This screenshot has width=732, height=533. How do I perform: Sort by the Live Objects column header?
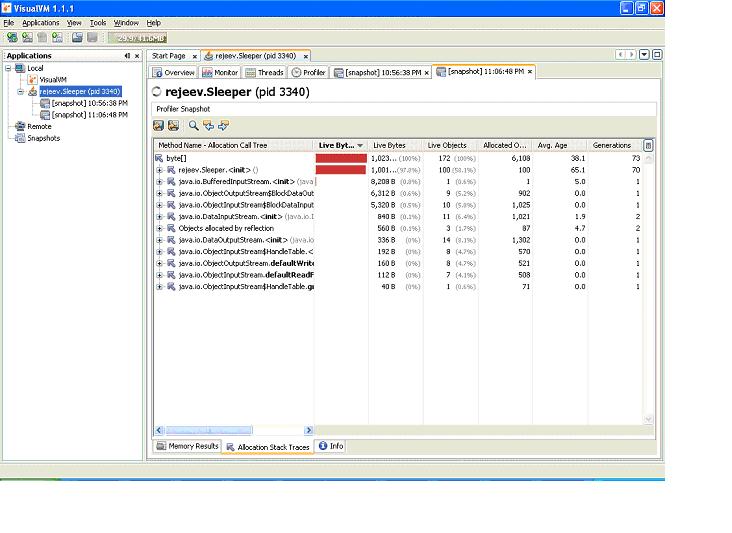coord(450,145)
